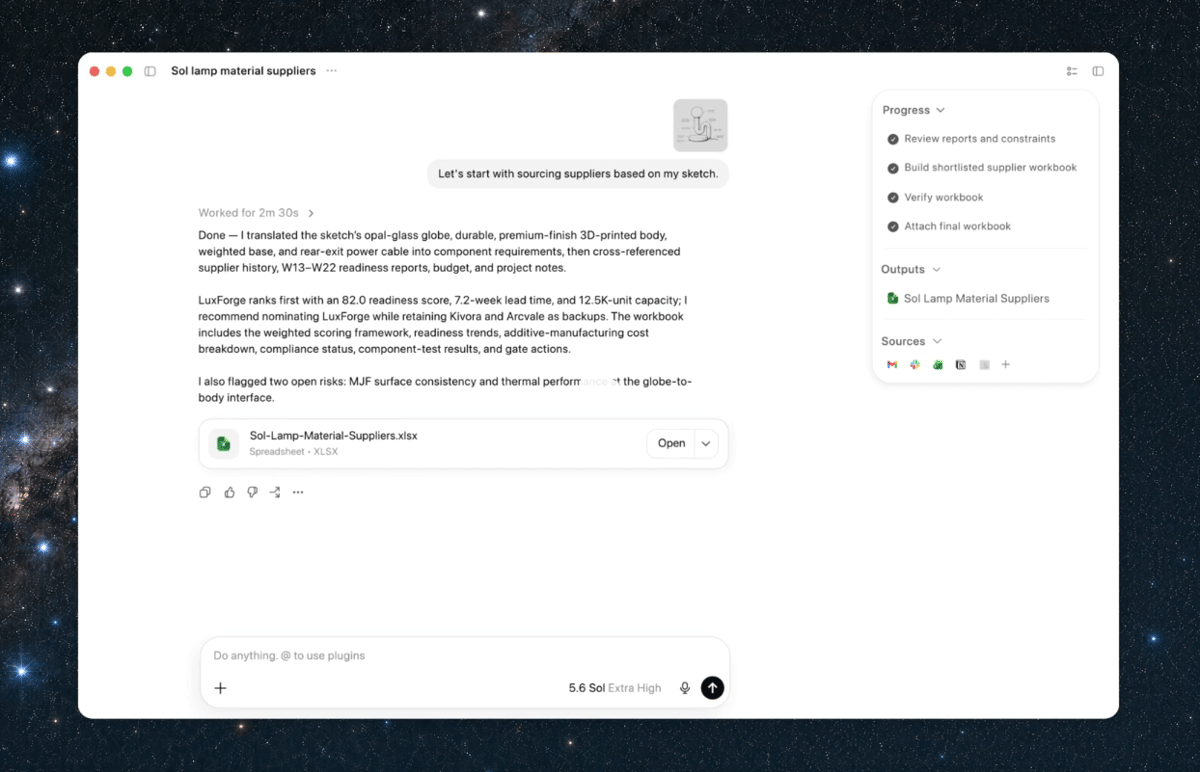This screenshot has height=772, width=1200.
Task: Click the plus icon to add attachment
Action: click(221, 688)
